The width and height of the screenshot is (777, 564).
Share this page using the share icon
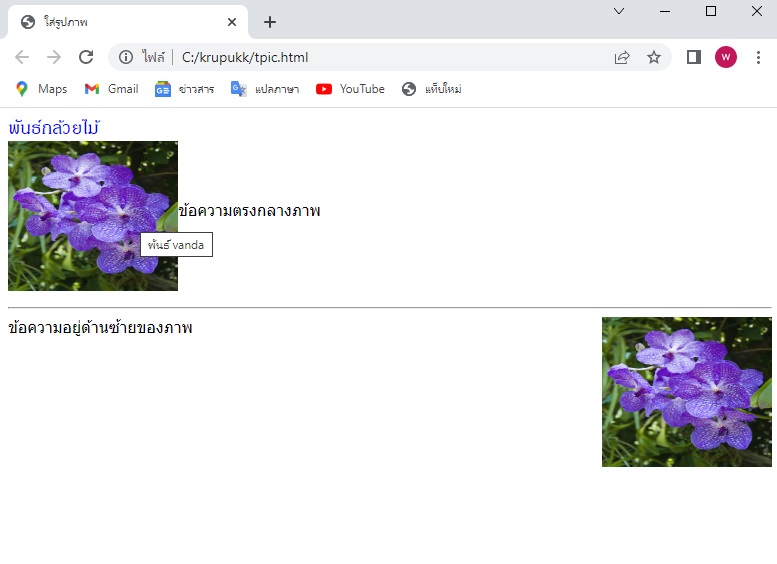622,57
